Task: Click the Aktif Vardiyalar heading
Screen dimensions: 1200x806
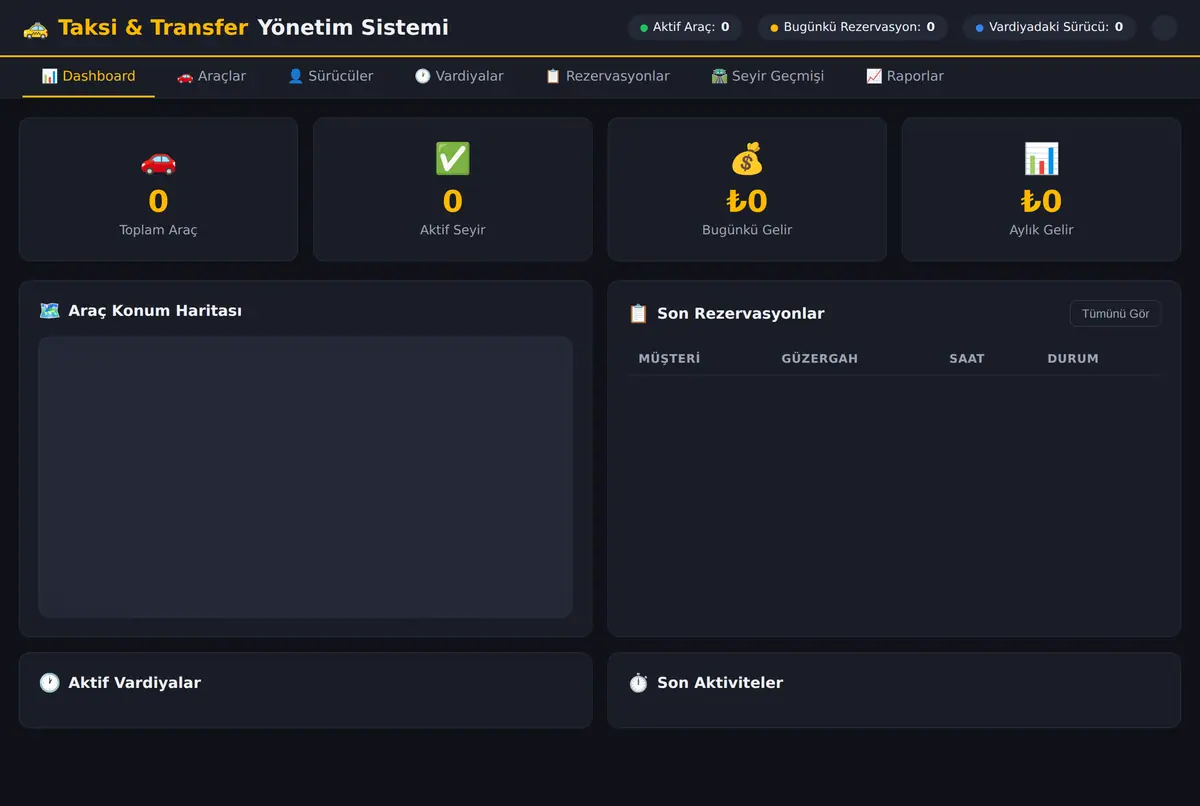Action: click(134, 682)
